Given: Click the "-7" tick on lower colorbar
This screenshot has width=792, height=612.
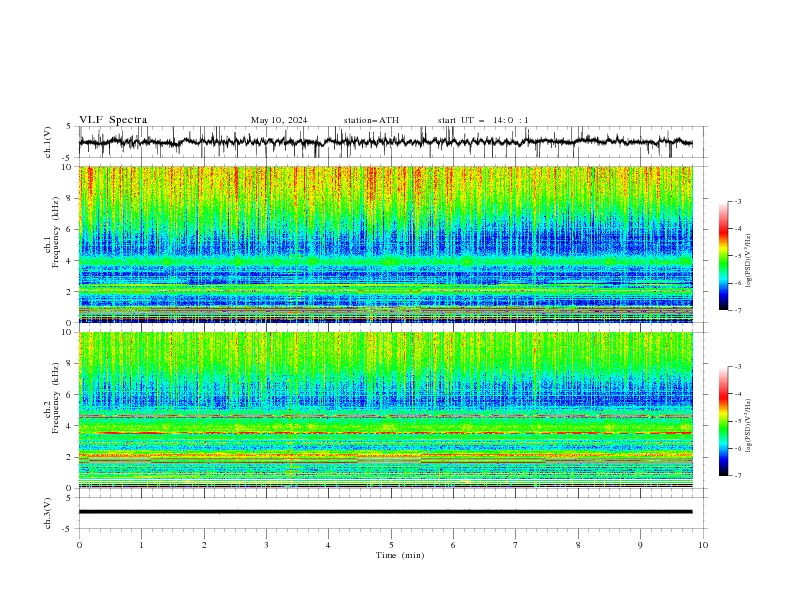Looking at the screenshot, I should [738, 475].
